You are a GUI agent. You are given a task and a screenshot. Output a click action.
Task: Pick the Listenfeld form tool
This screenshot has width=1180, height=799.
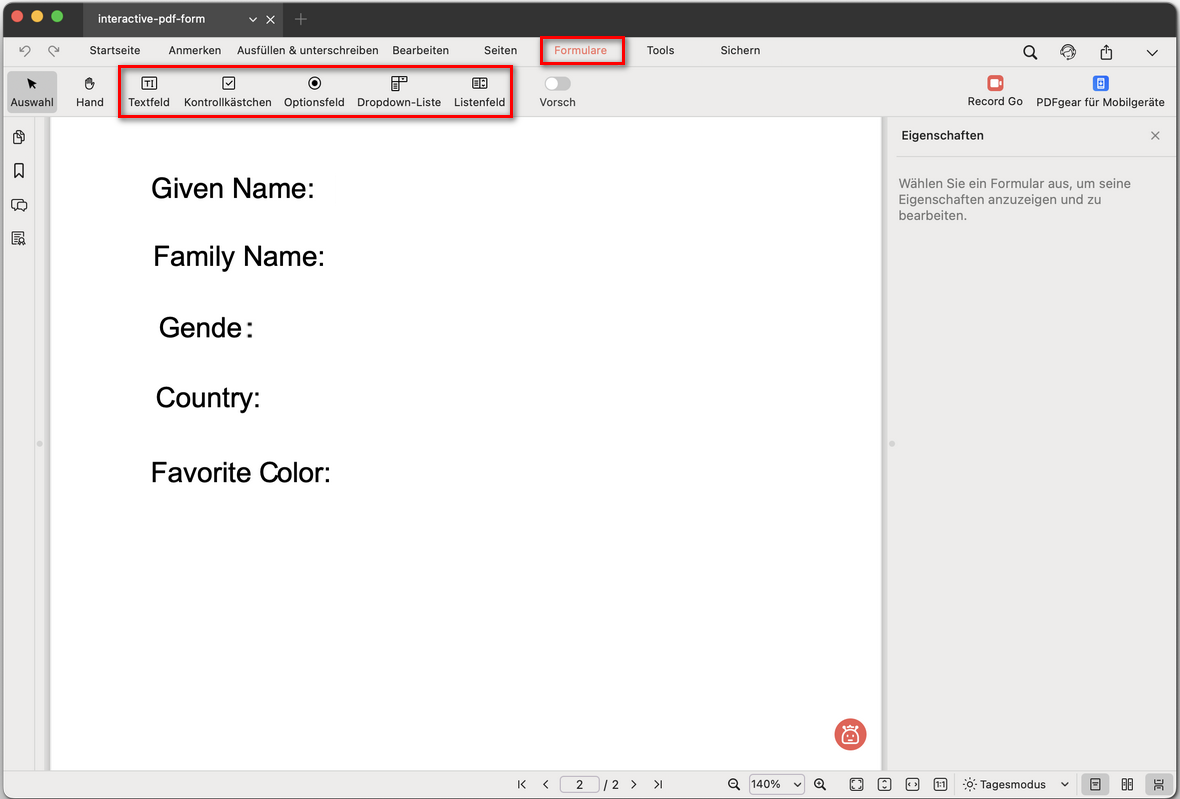pos(479,91)
